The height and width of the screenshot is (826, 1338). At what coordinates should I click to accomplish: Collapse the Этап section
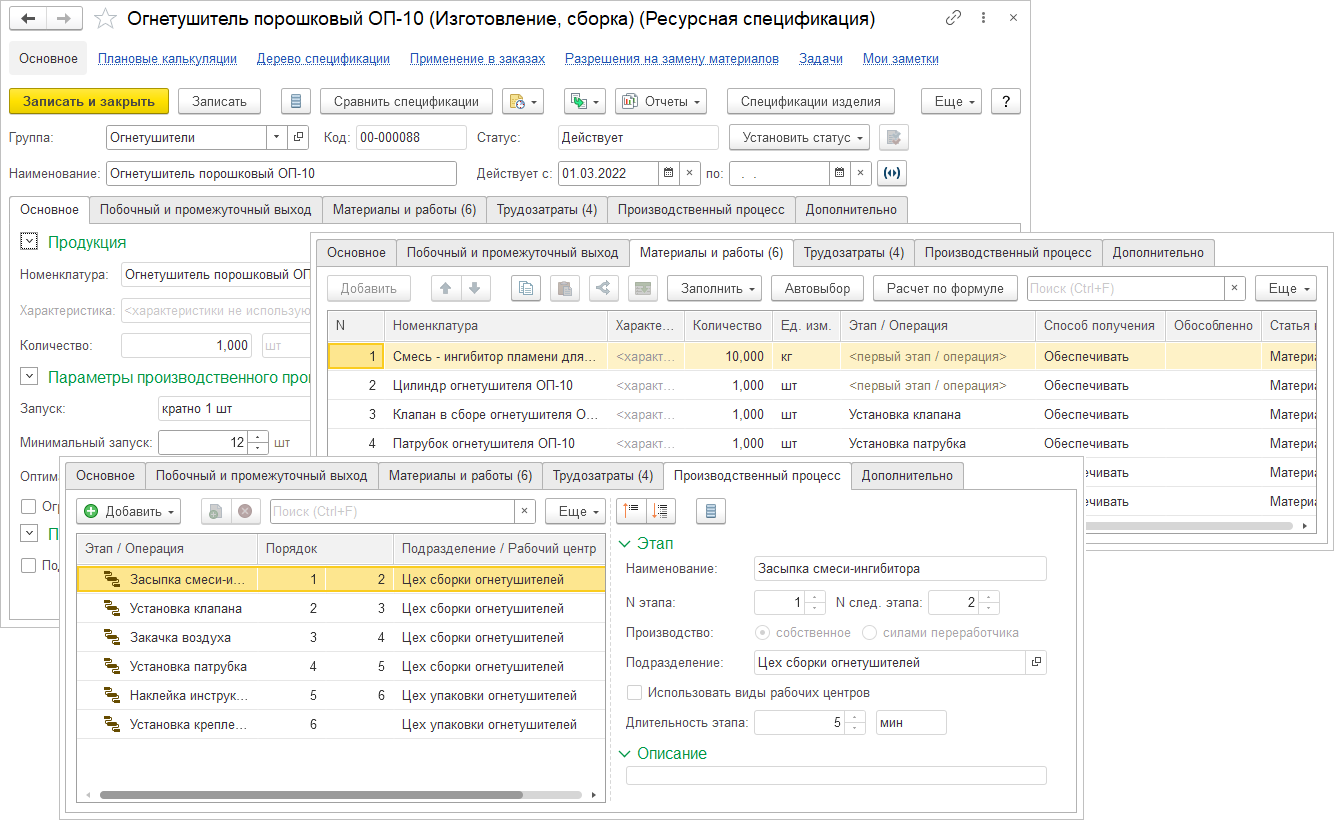[626, 544]
